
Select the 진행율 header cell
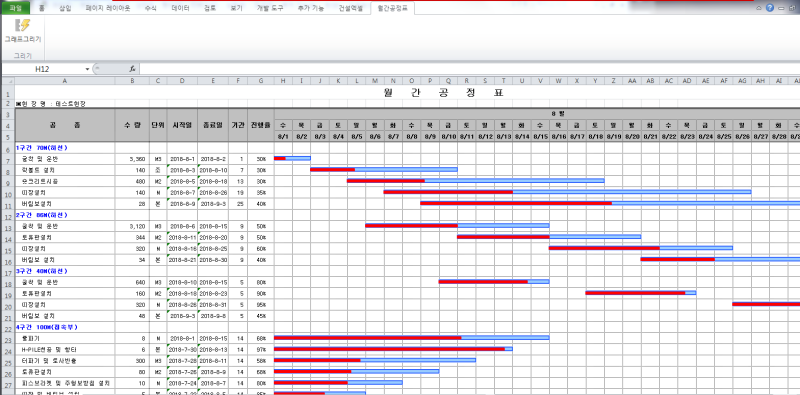(261, 125)
